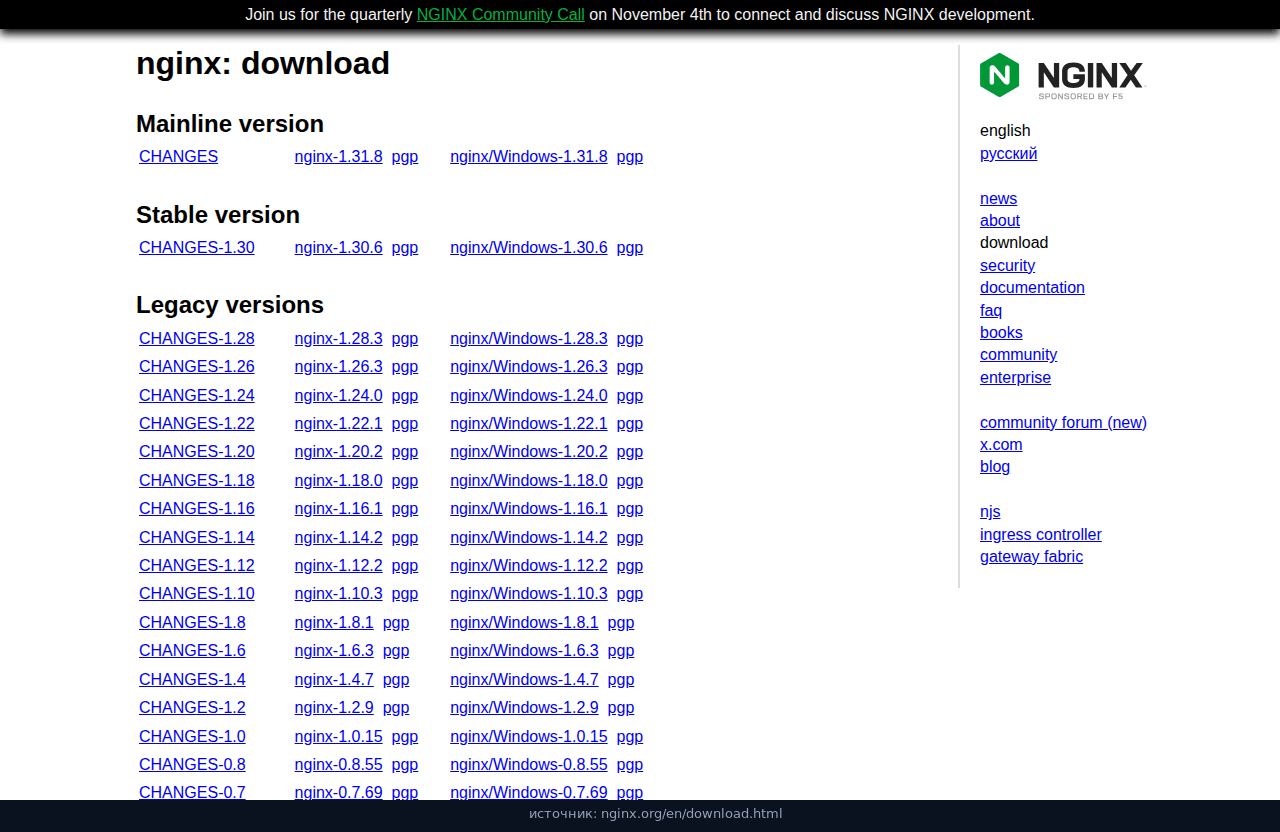
Task: Open pgp signature for nginx-1.12.2
Action: 405,565
